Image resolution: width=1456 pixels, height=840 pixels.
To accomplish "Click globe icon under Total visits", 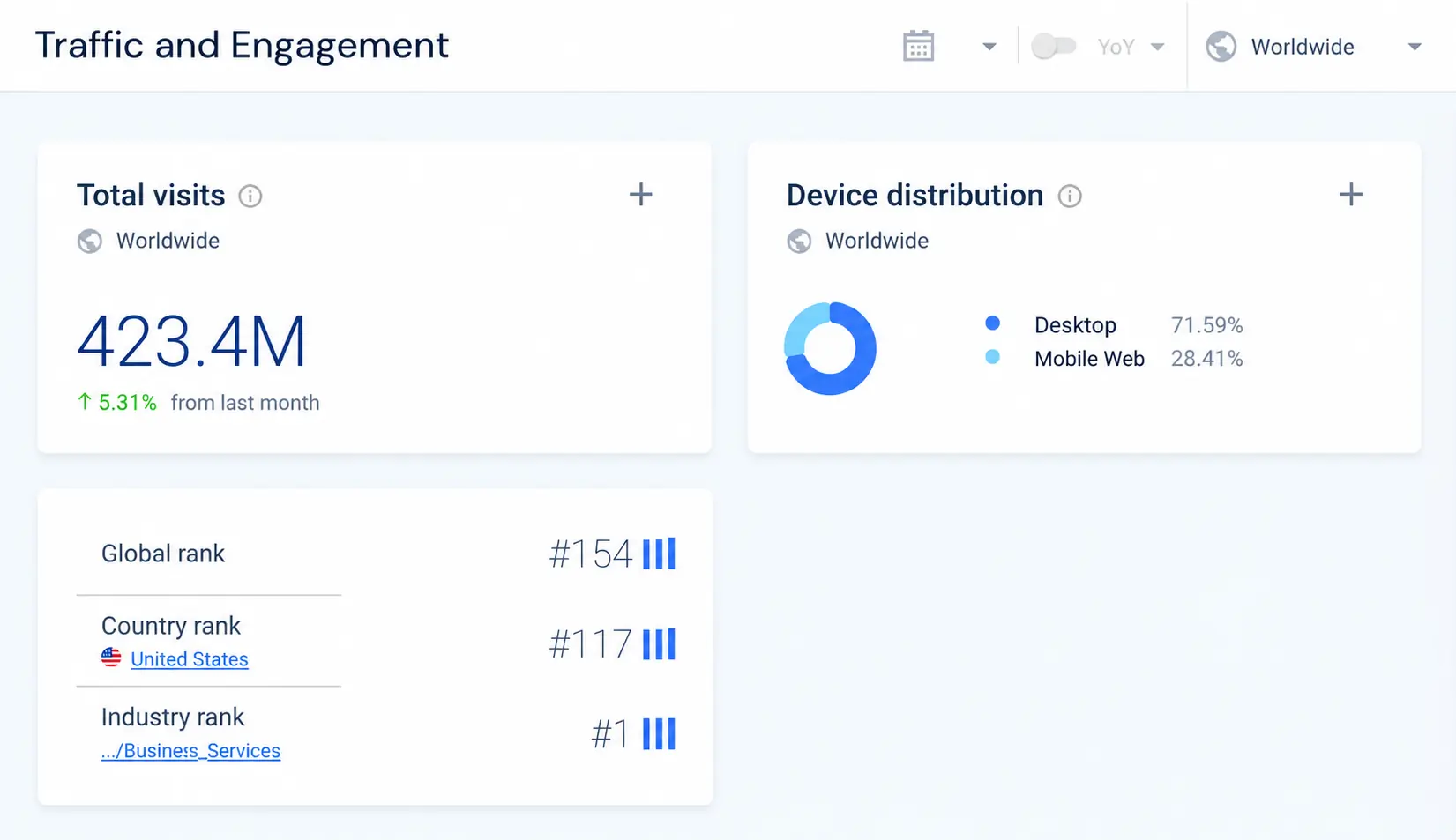I will (x=89, y=241).
